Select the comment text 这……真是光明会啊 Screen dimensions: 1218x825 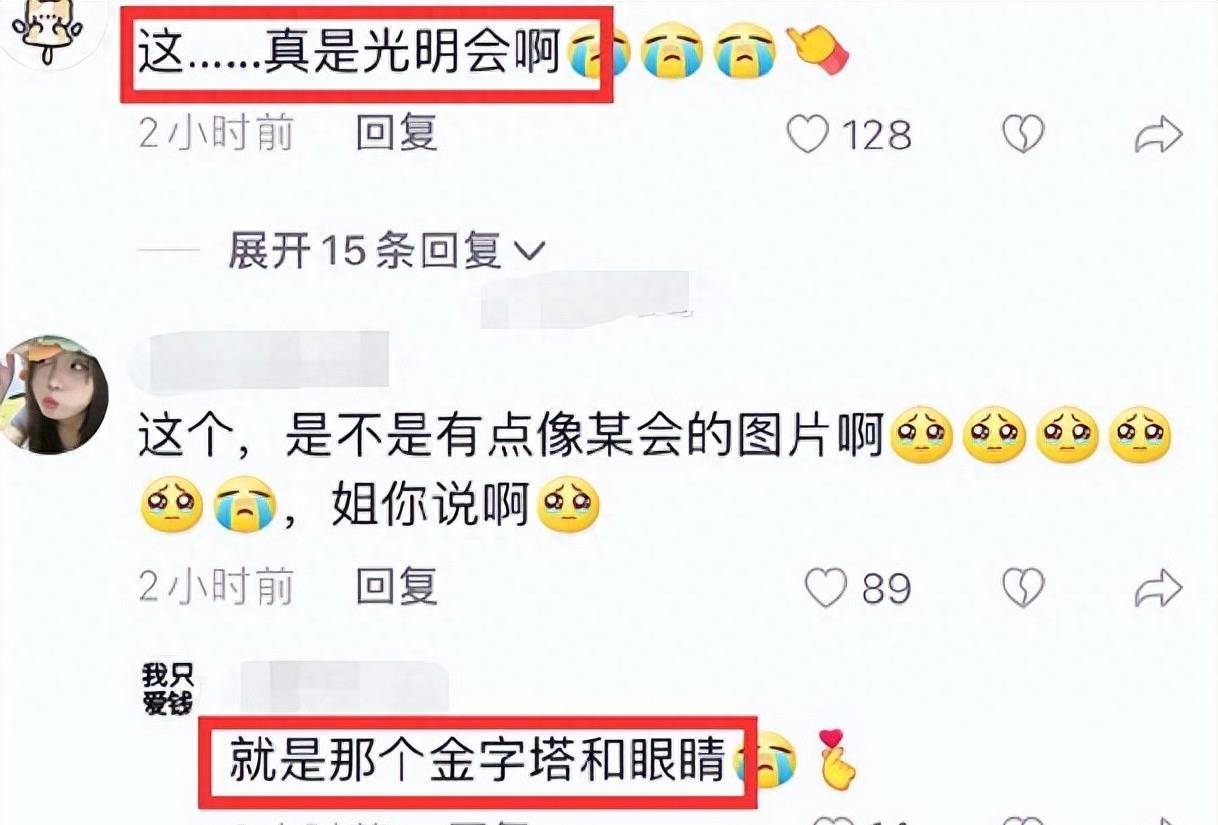click(x=348, y=53)
